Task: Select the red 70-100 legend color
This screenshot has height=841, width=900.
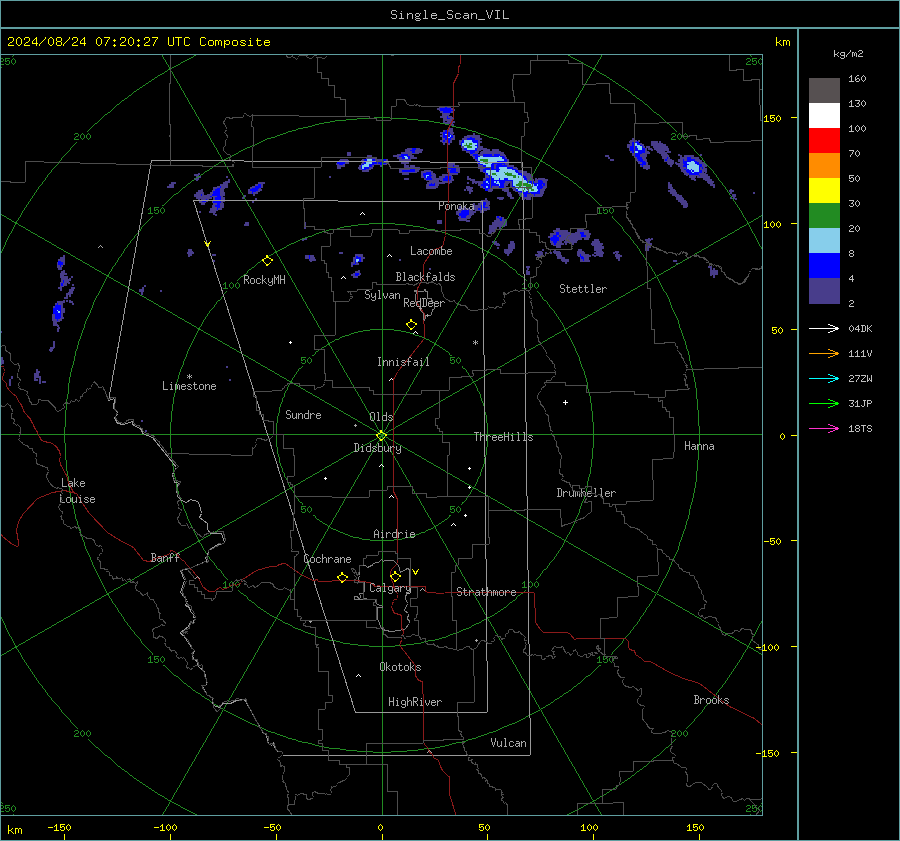Action: [824, 141]
